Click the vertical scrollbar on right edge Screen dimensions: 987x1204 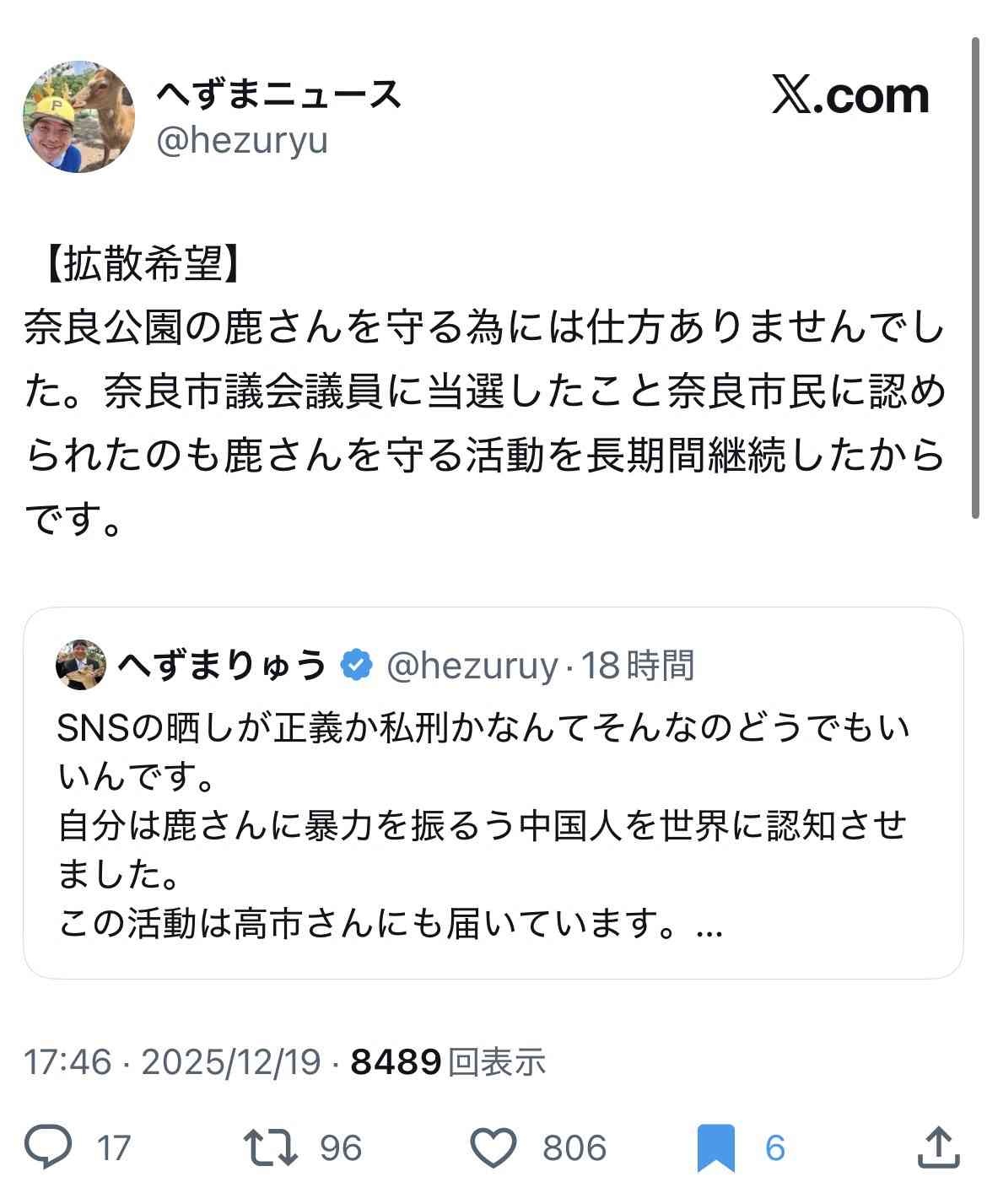(x=978, y=278)
